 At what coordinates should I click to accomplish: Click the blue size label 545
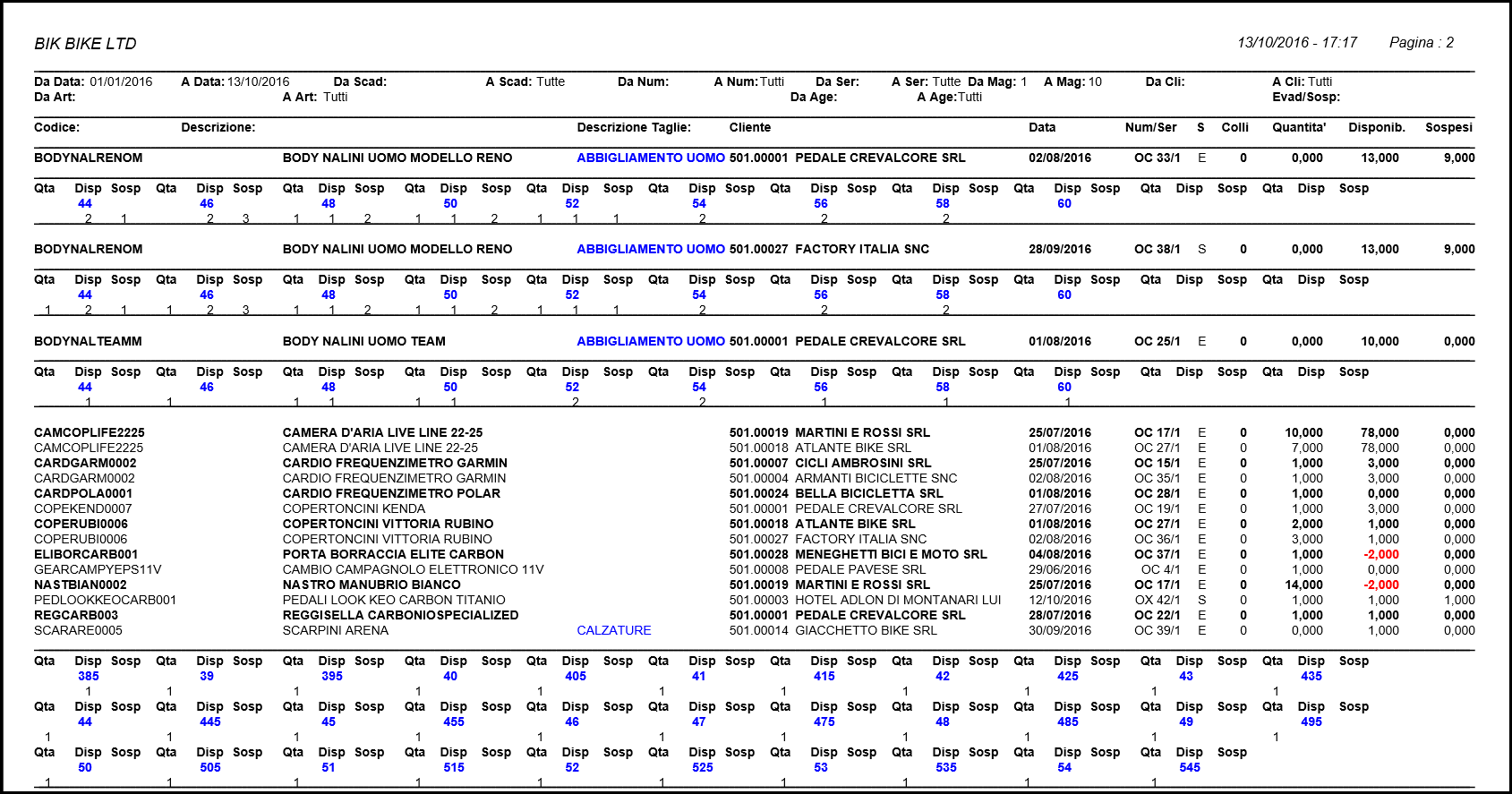[1189, 768]
